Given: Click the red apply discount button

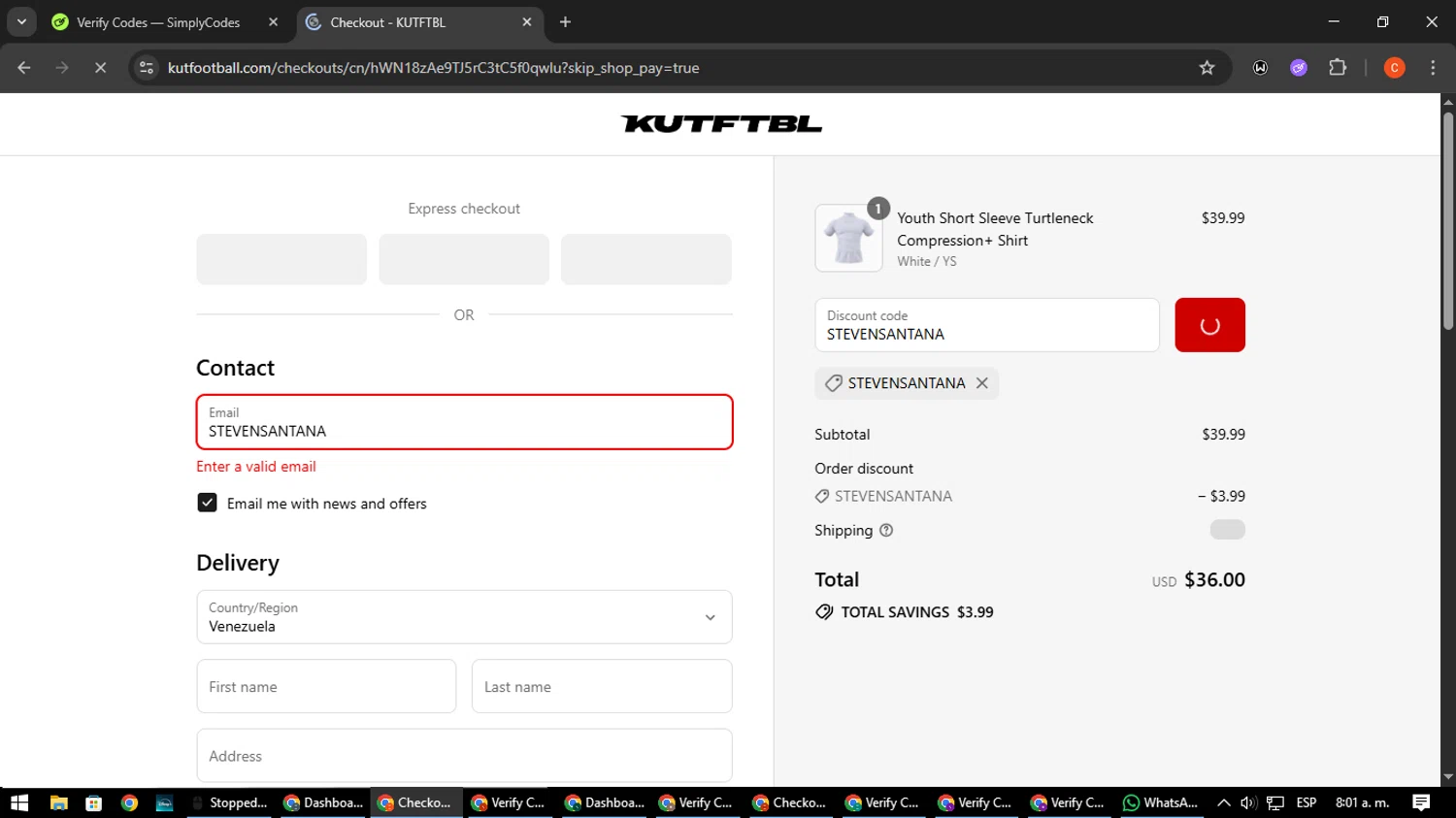Looking at the screenshot, I should (1209, 325).
